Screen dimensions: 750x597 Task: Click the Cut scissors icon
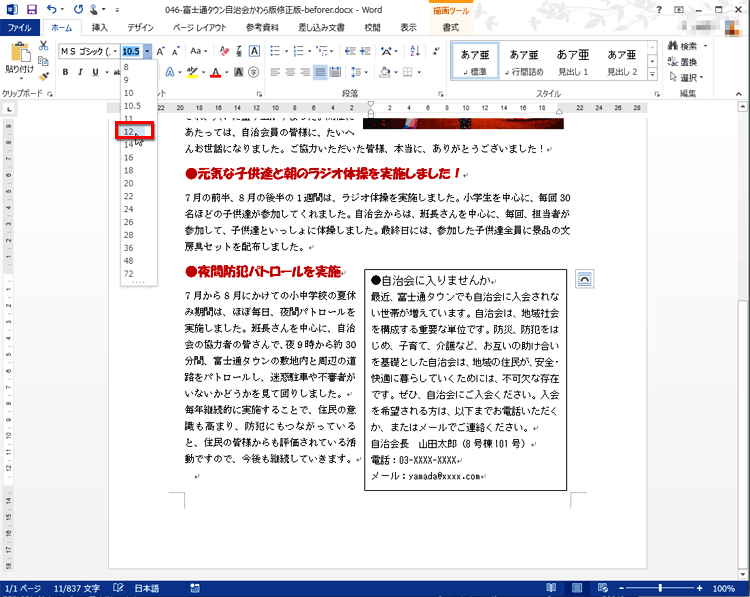pos(44,45)
